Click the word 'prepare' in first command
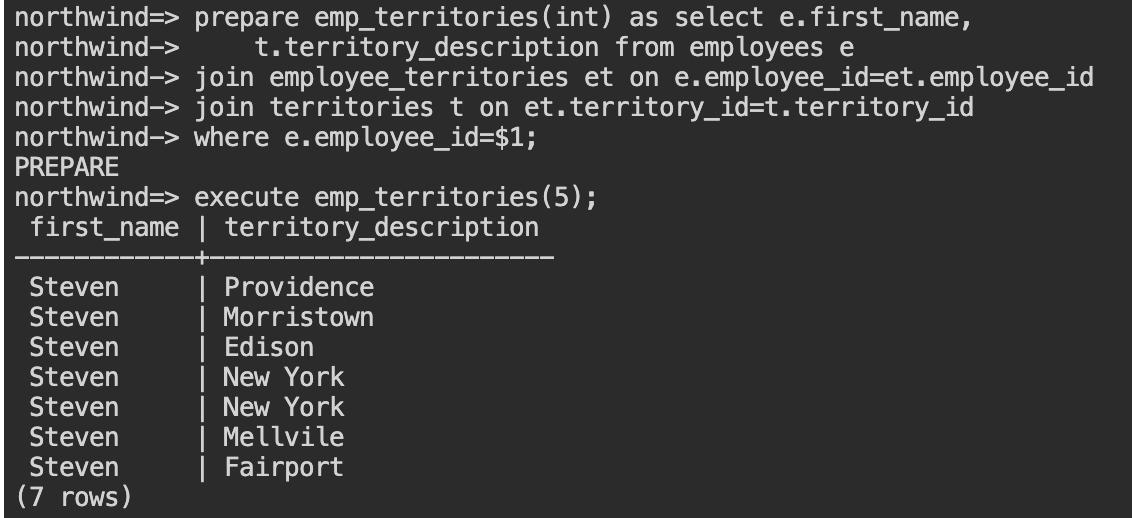1132x518 pixels. click(246, 18)
